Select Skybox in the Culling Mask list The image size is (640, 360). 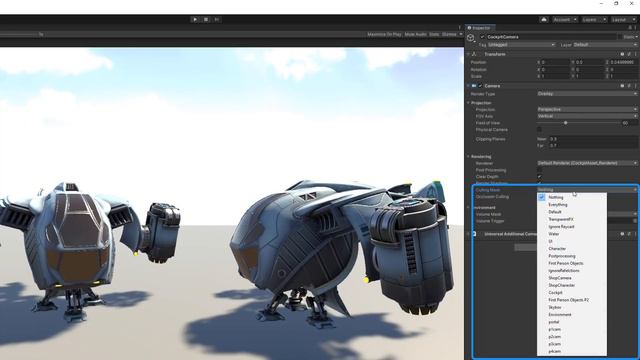point(572,307)
